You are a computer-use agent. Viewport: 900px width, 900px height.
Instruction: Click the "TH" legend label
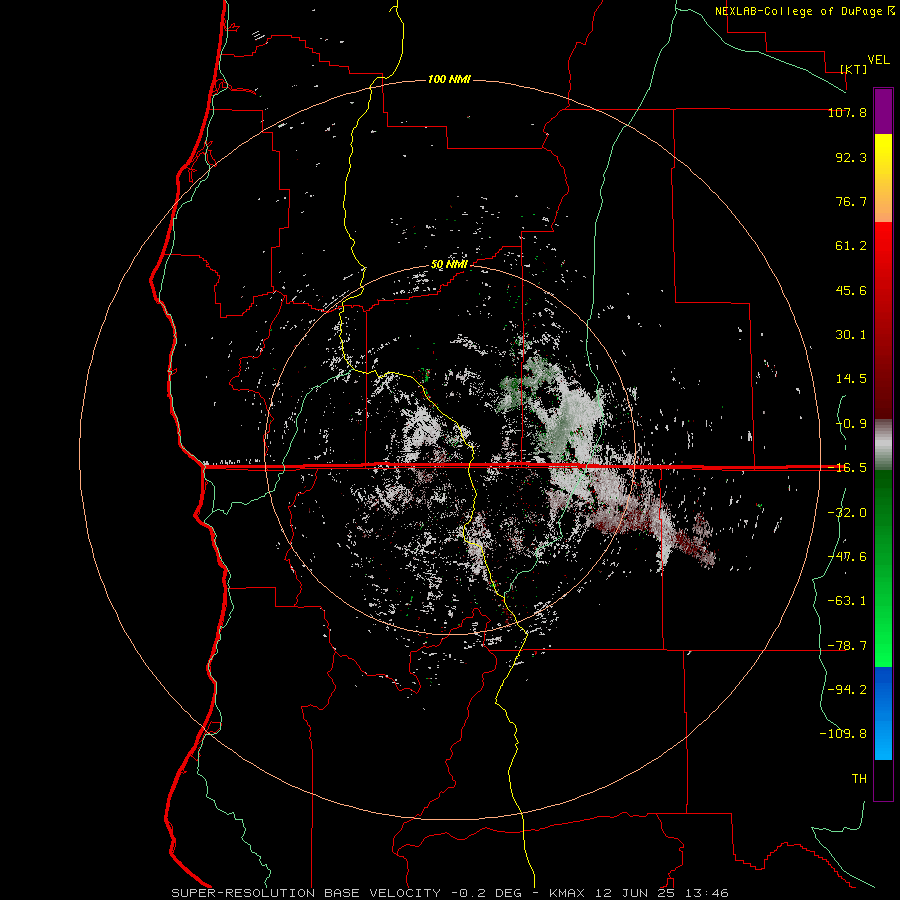click(x=859, y=778)
